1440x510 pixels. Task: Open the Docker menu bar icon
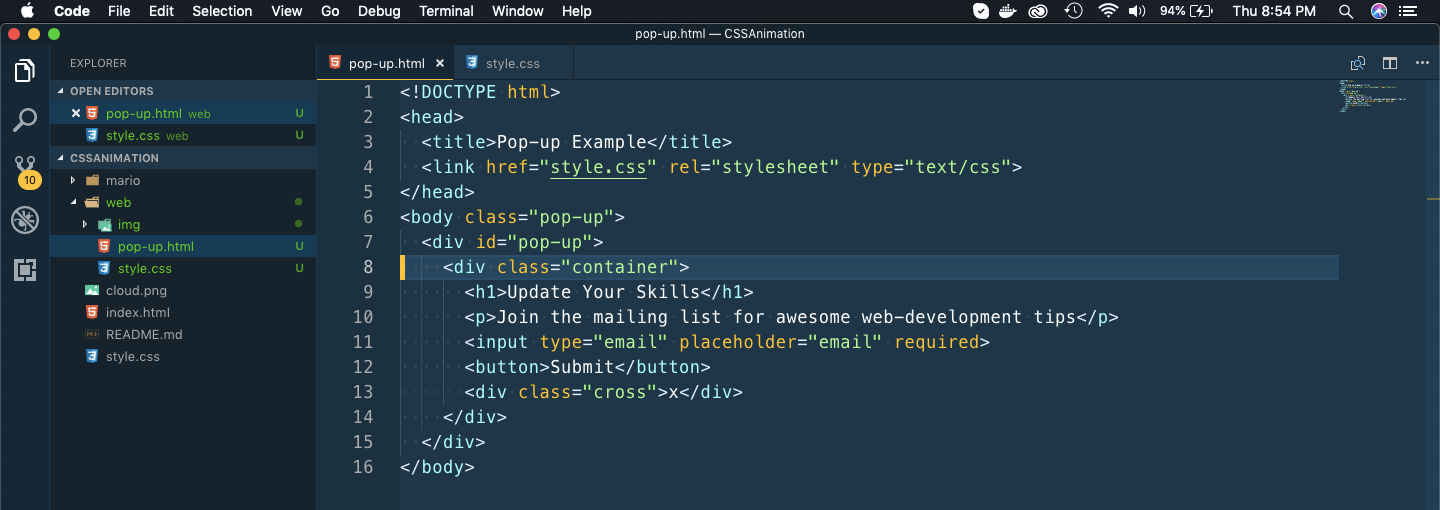(x=1009, y=11)
